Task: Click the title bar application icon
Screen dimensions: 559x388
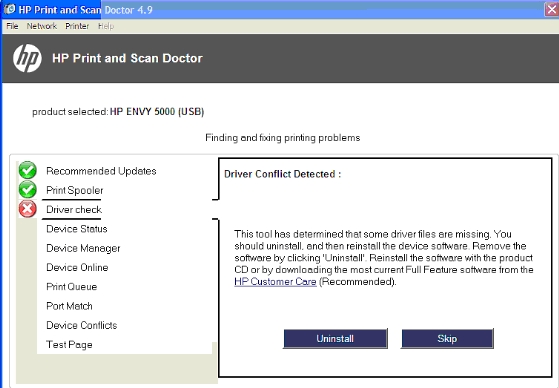Action: tap(10, 9)
